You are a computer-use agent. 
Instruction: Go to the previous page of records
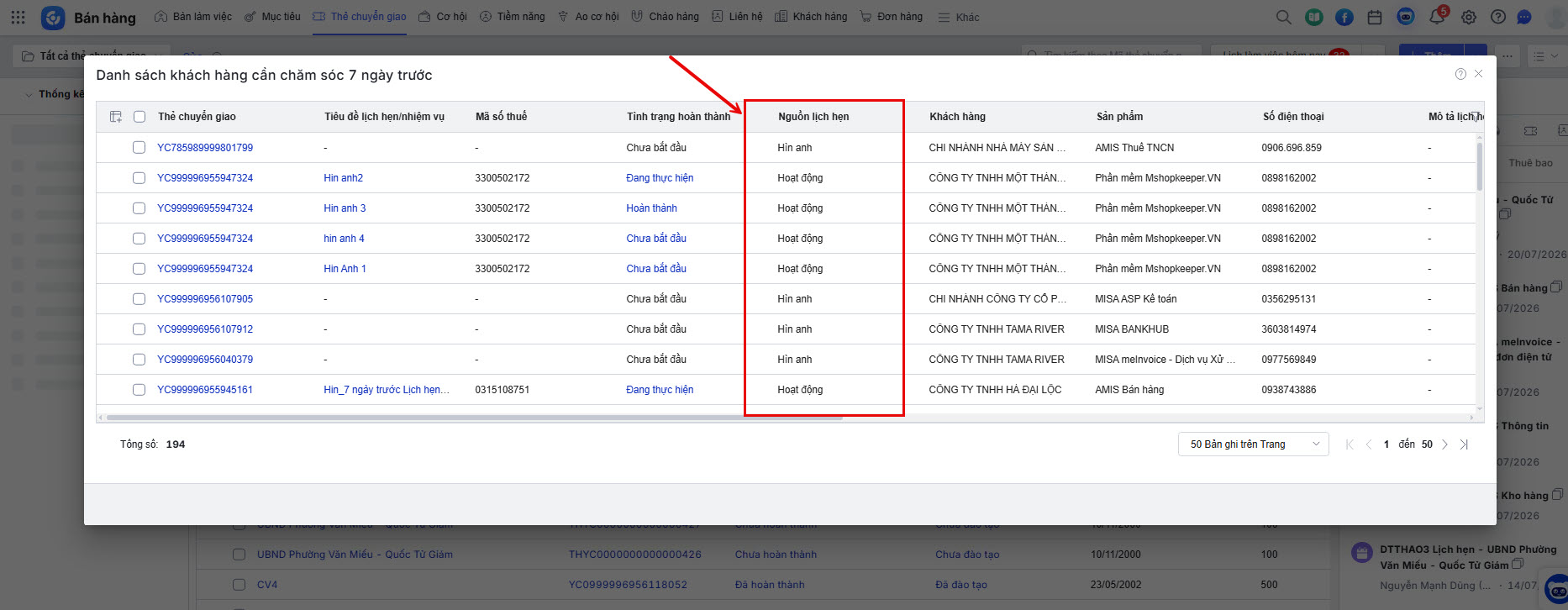tap(1369, 444)
